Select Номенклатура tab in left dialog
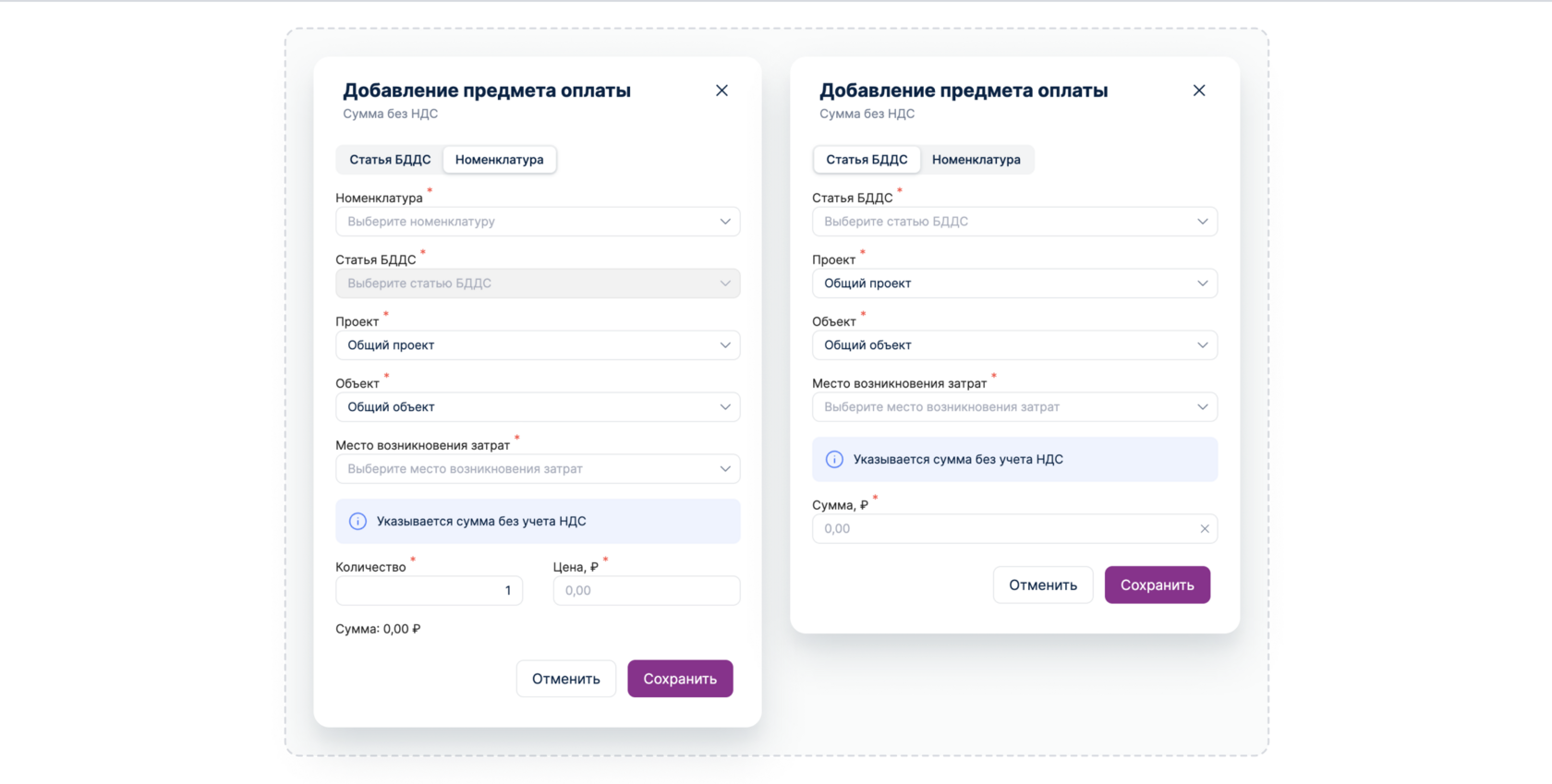Screen dimensions: 1552x784 (499, 160)
